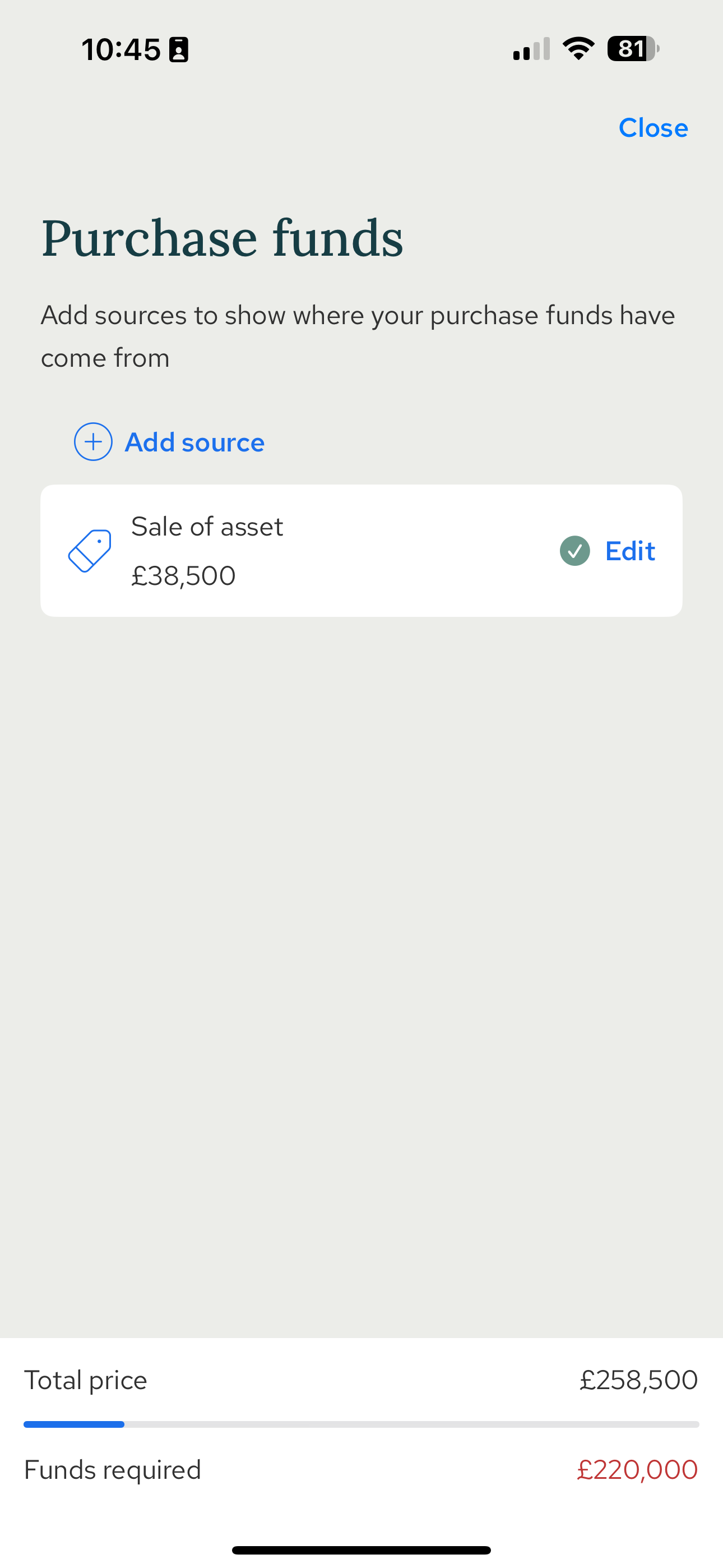Close the Purchase funds screen
Screen dimensions: 723x1568
click(x=653, y=128)
